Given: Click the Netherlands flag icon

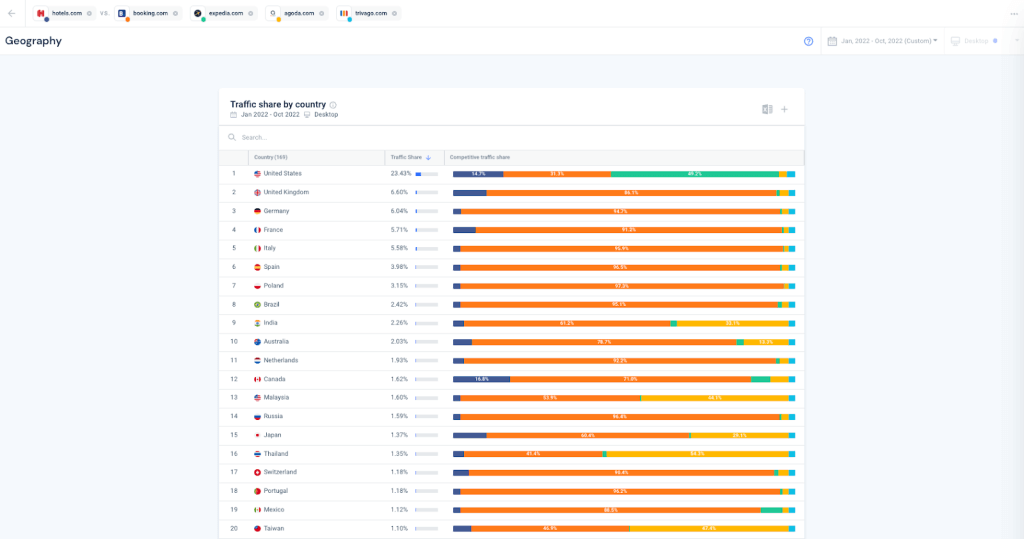Looking at the screenshot, I should (257, 361).
